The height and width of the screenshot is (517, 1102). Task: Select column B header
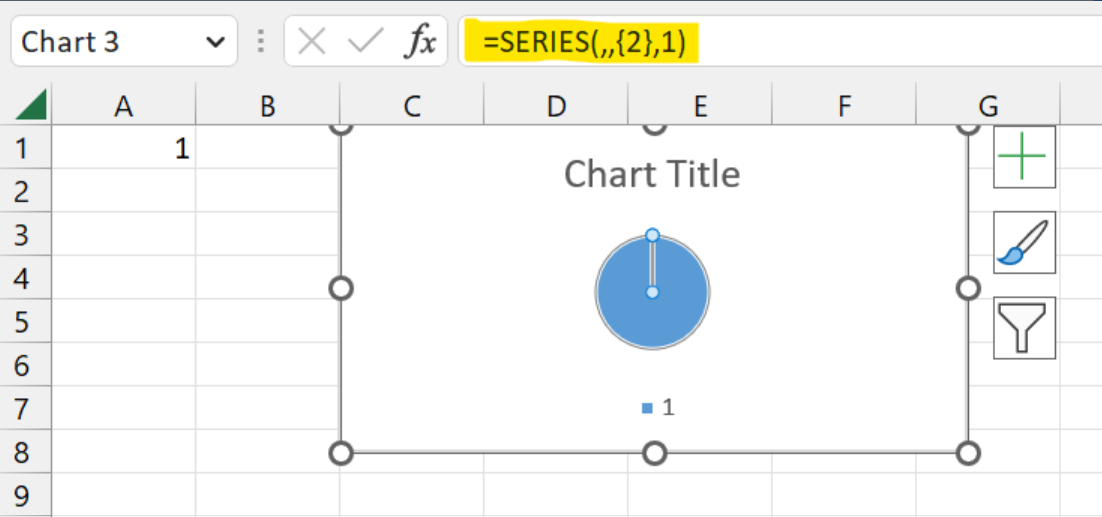[267, 105]
